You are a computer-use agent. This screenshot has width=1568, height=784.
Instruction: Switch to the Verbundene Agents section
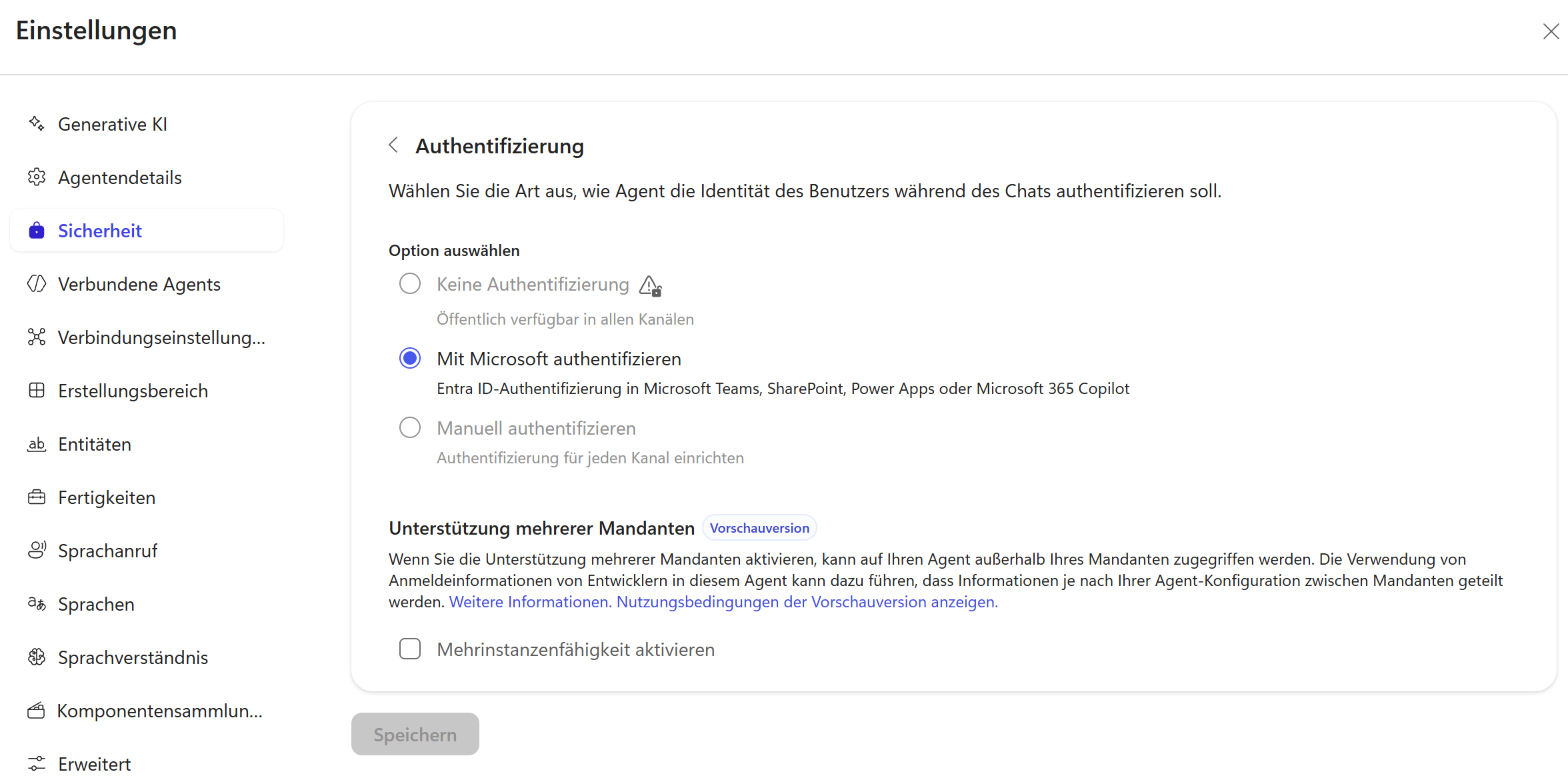pyautogui.click(x=146, y=284)
